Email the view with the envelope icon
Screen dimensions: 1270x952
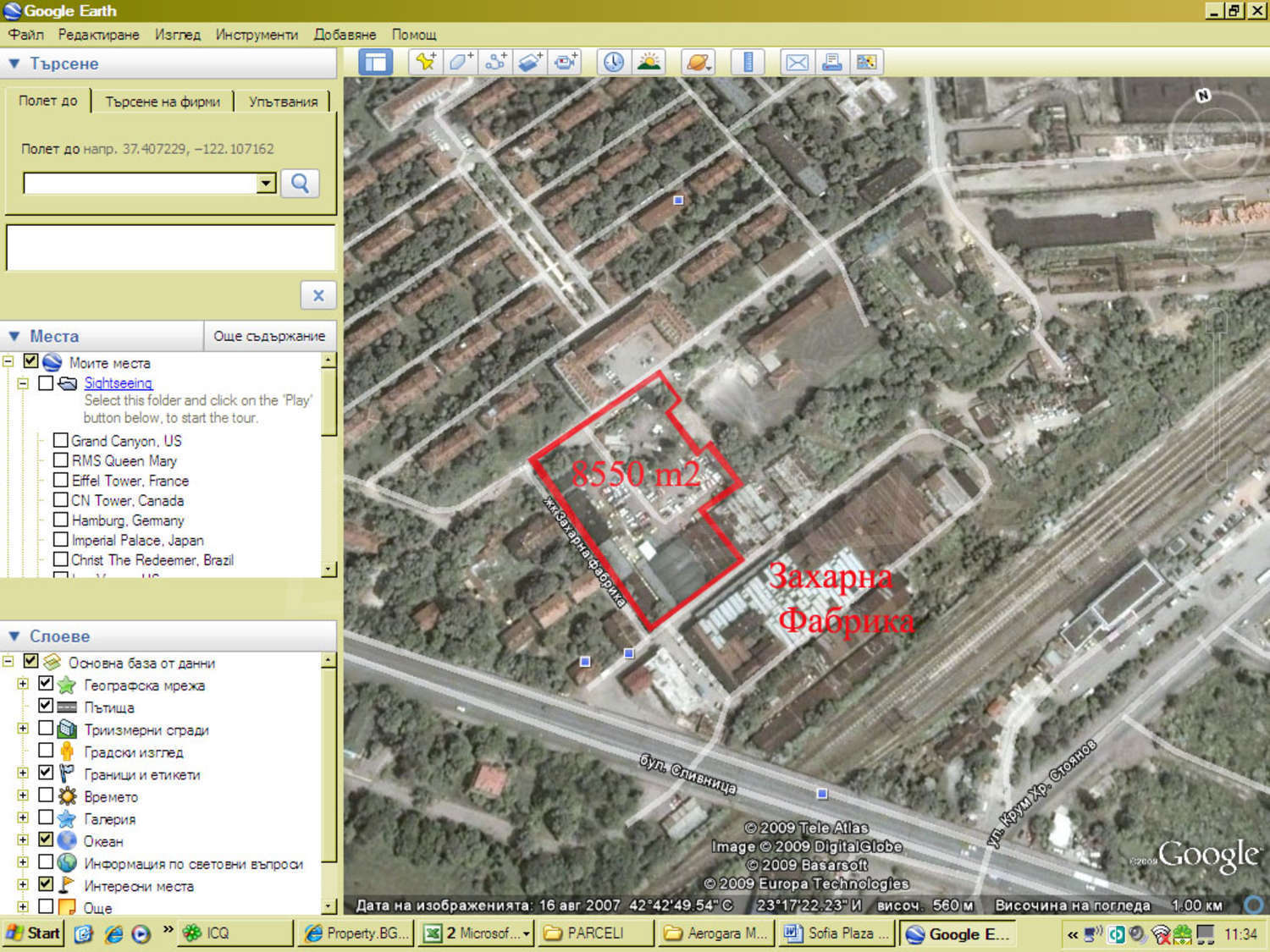pyautogui.click(x=797, y=62)
